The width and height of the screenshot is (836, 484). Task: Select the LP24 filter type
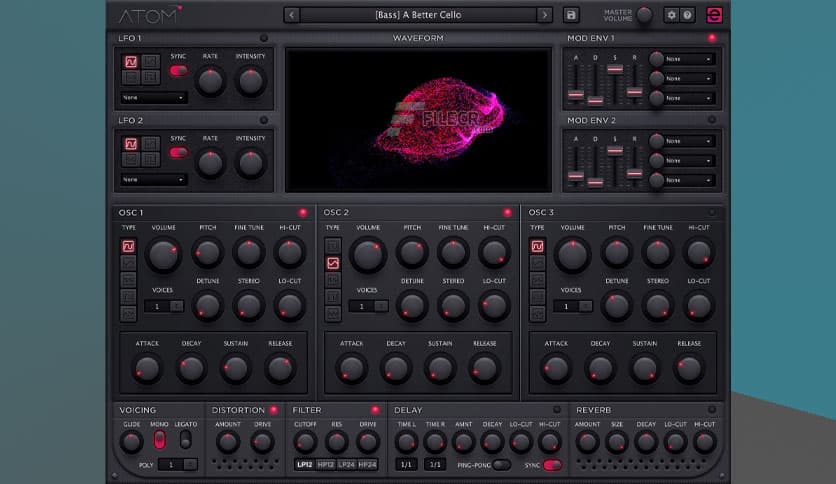point(347,465)
